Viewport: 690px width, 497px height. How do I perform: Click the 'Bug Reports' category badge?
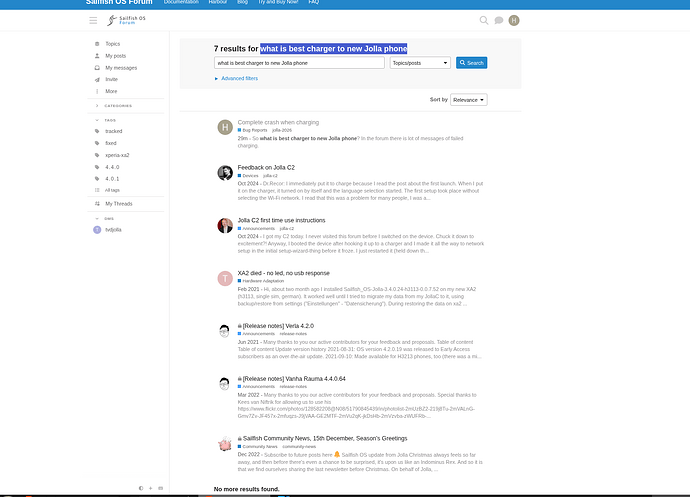click(x=253, y=130)
